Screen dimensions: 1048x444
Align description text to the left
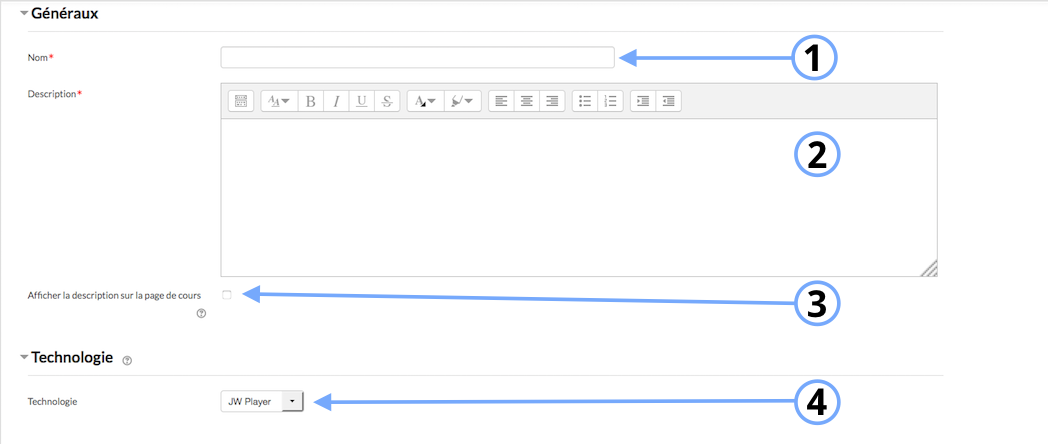pos(501,101)
